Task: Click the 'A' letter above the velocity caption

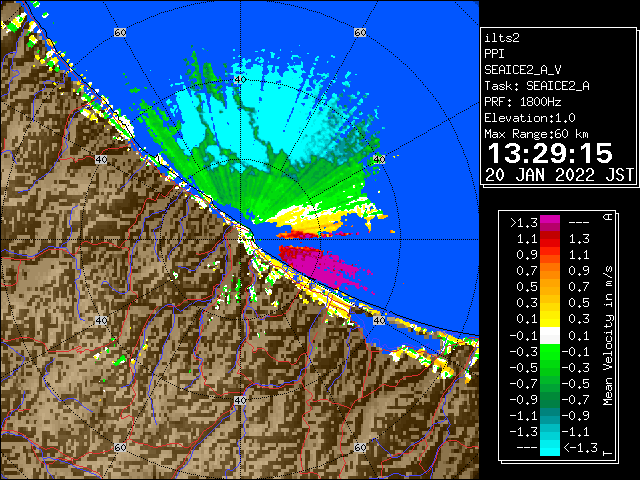Action: (x=608, y=217)
